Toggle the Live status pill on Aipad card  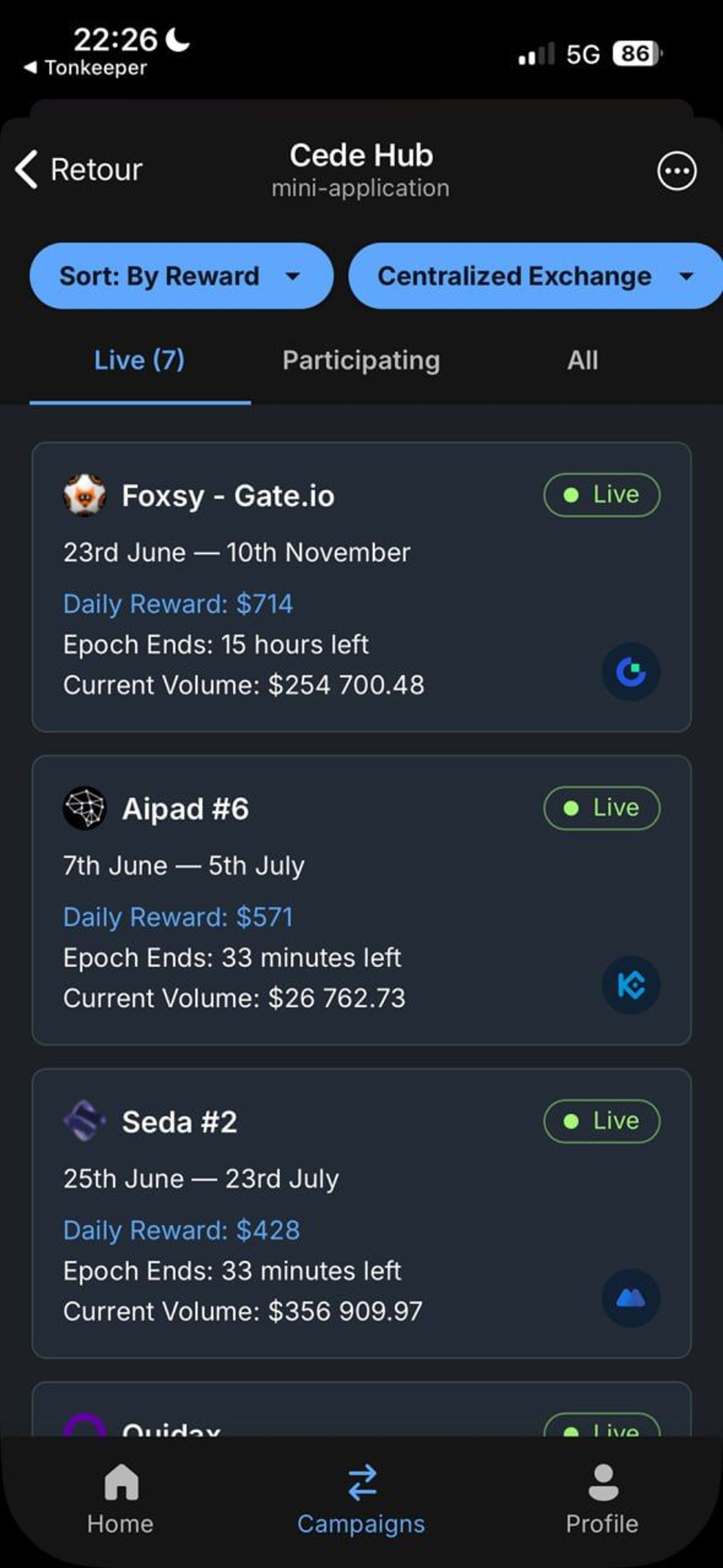click(601, 808)
